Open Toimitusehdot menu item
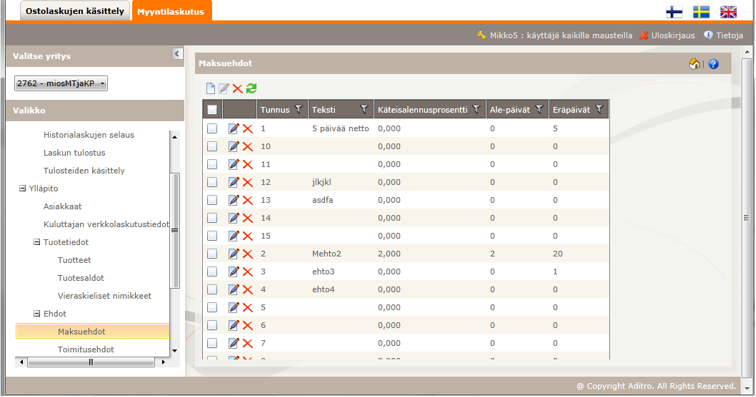Image resolution: width=756 pixels, height=397 pixels. click(x=86, y=349)
